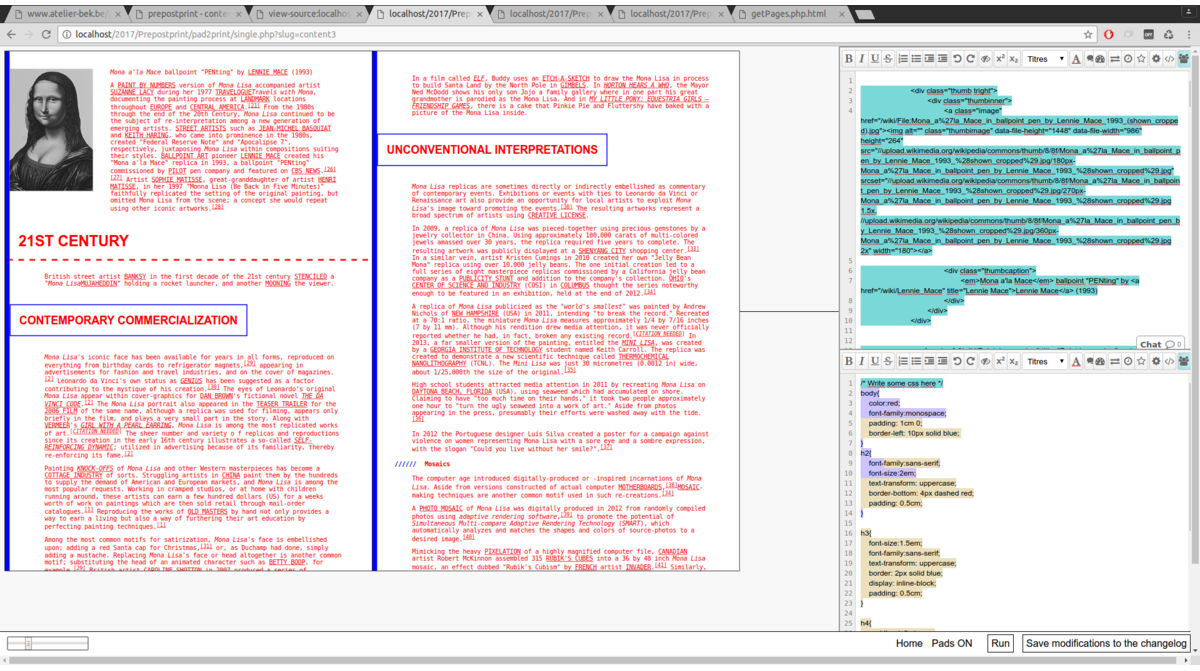Toggle bold in the top pad toolbar
Screen dimensions: 1200x671
(849, 59)
